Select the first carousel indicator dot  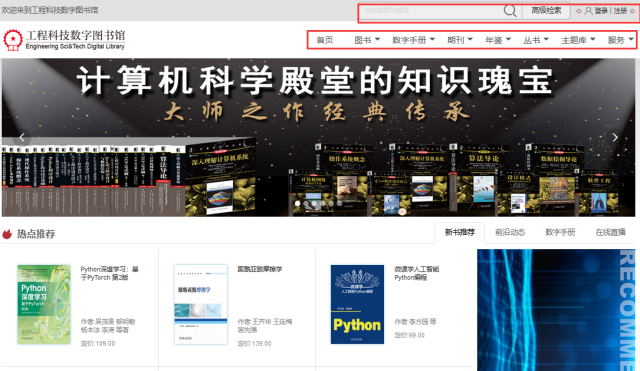298,203
